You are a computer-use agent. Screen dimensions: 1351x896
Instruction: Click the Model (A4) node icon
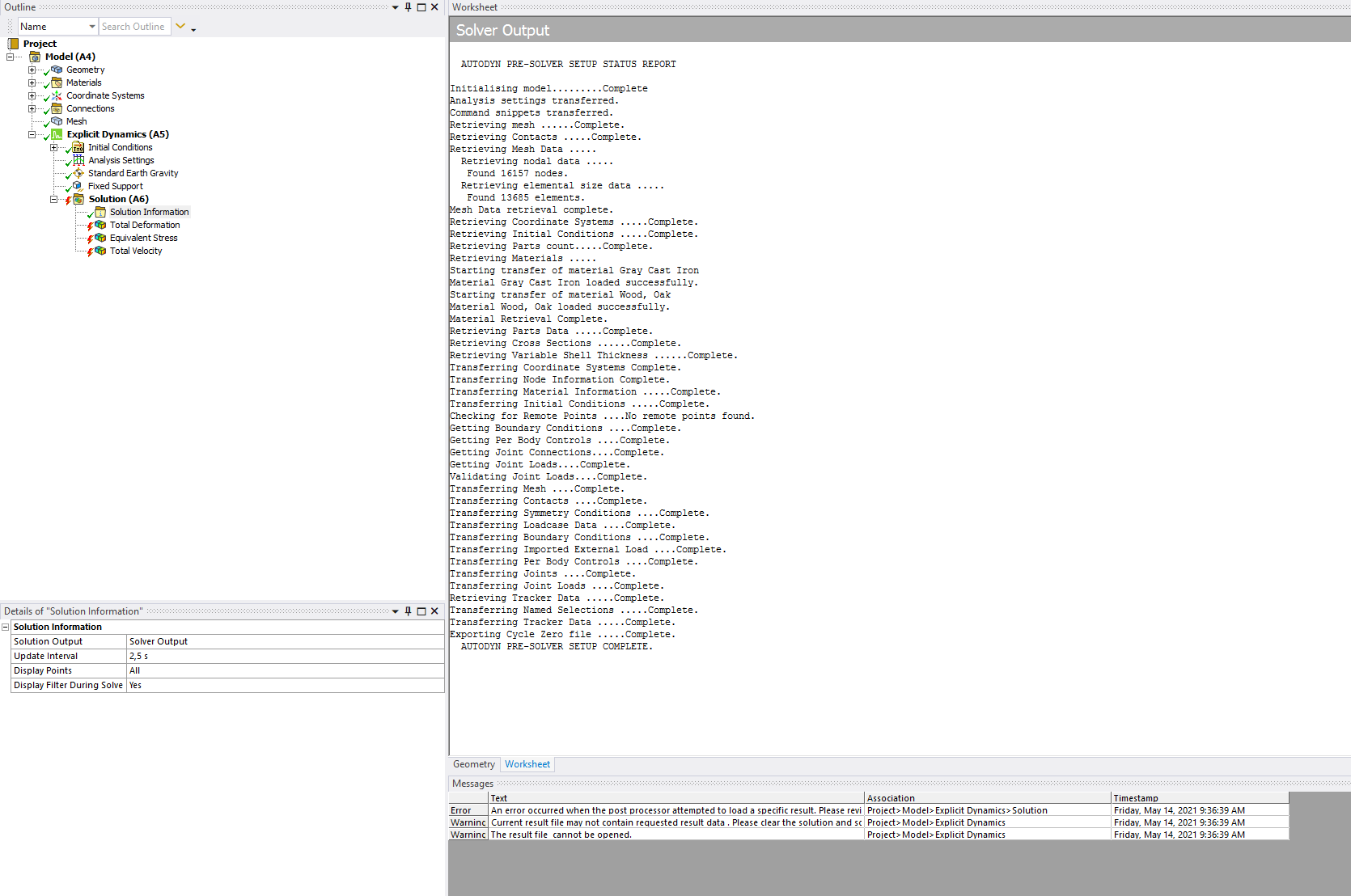pos(35,57)
